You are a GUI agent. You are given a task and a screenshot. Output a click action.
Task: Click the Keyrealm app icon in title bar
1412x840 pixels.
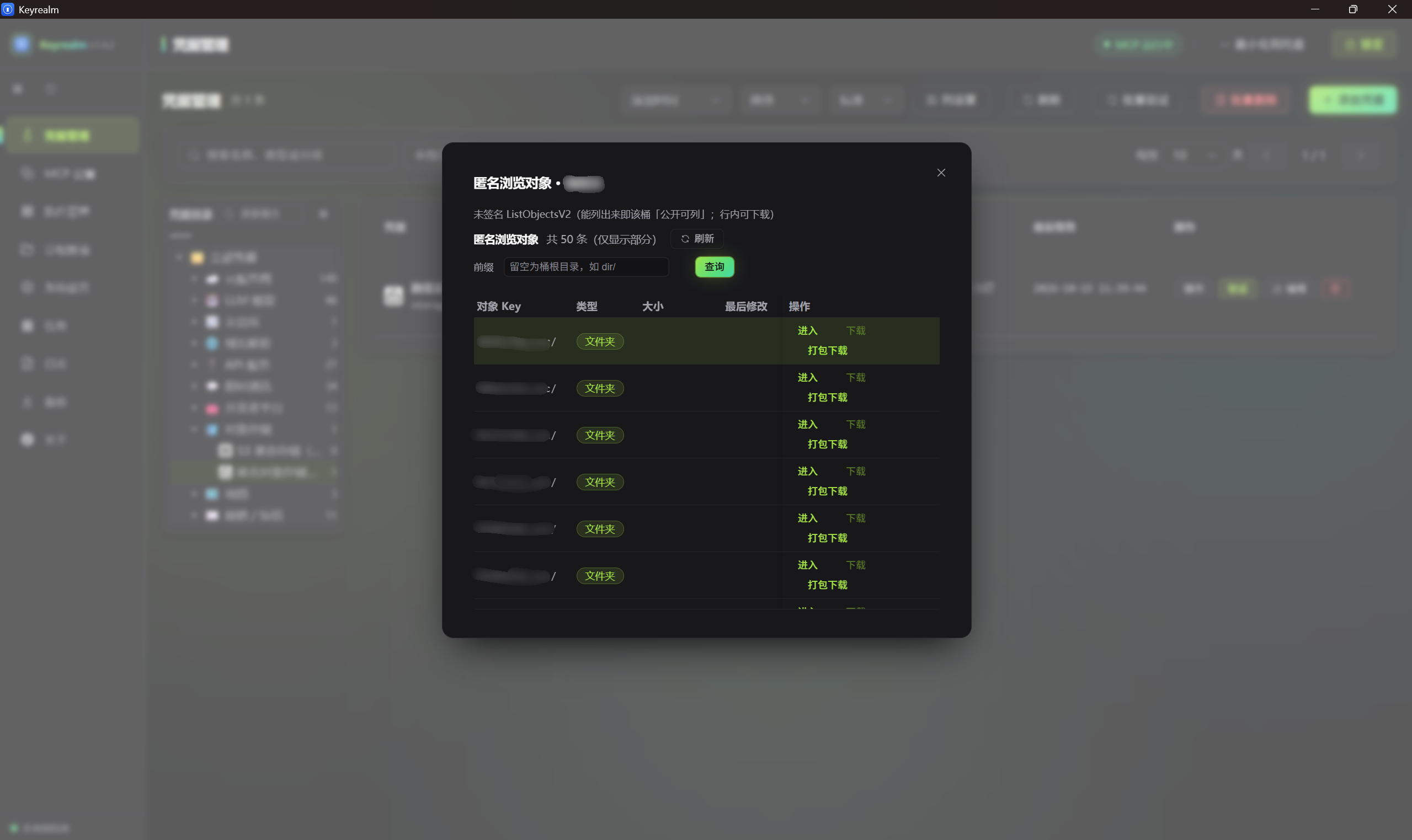tap(7, 9)
